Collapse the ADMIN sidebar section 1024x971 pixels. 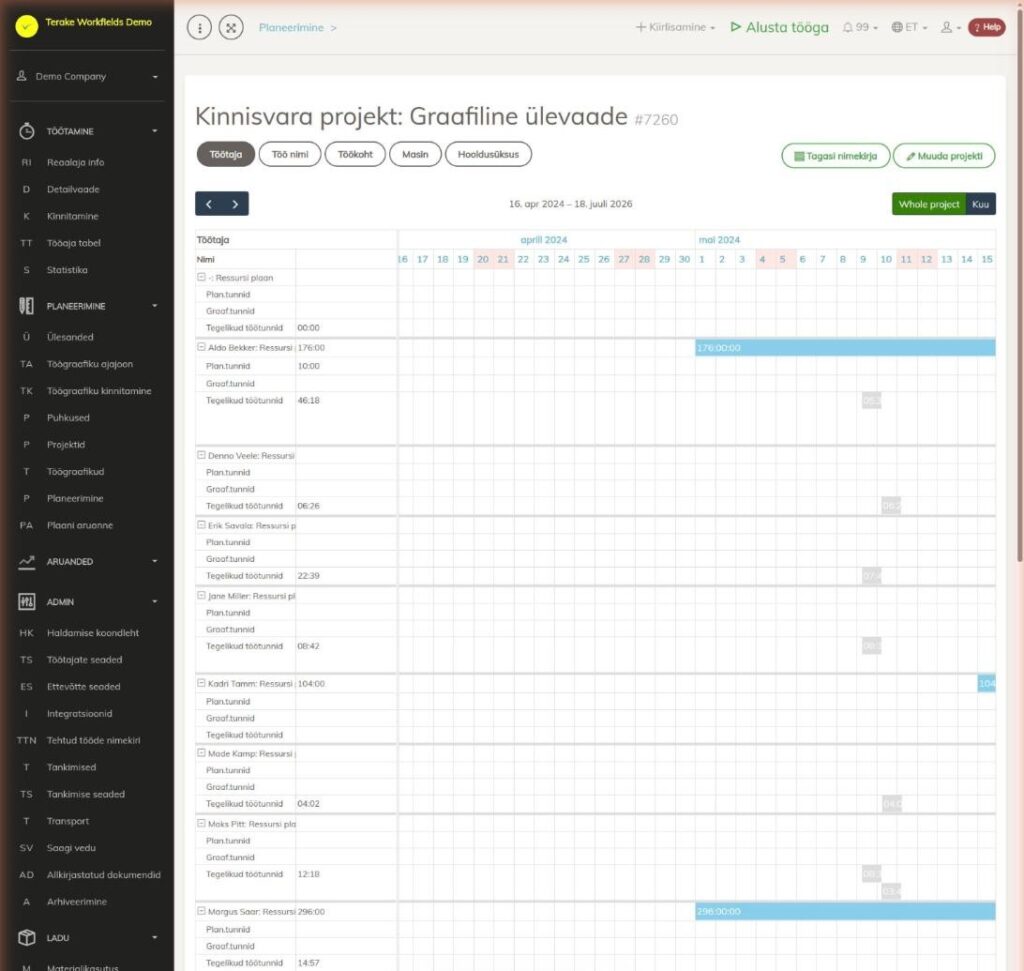click(87, 602)
